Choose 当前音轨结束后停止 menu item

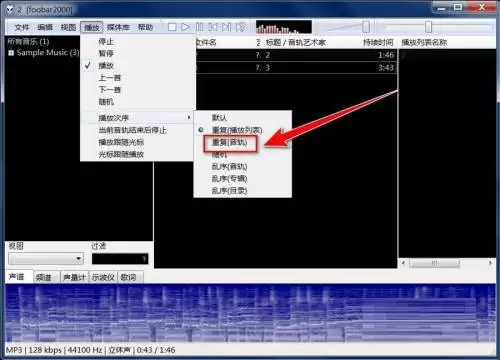point(132,130)
